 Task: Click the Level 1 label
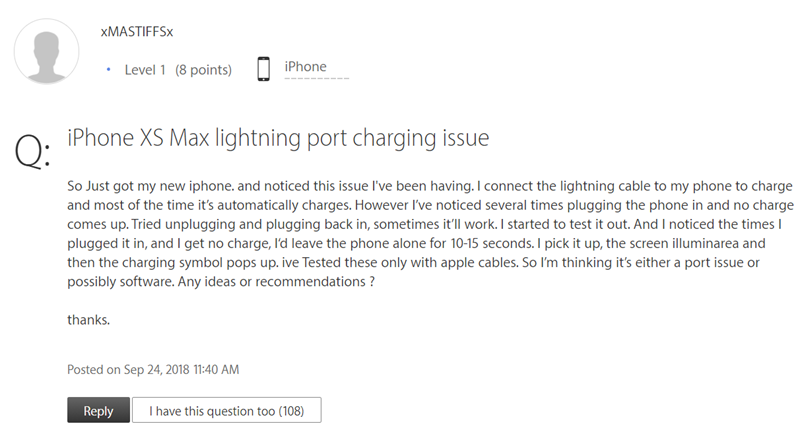pyautogui.click(x=145, y=70)
